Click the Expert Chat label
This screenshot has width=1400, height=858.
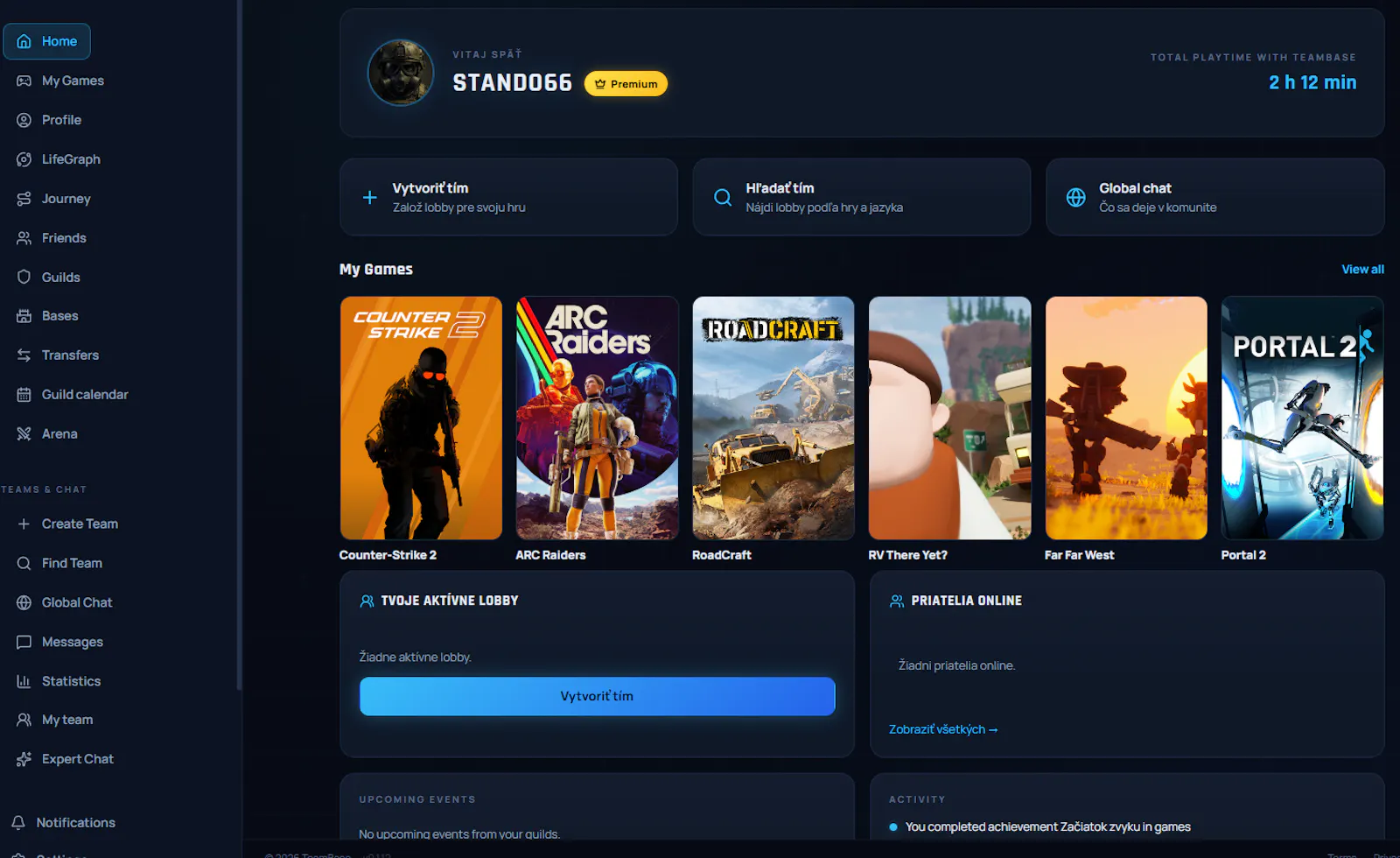point(78,759)
